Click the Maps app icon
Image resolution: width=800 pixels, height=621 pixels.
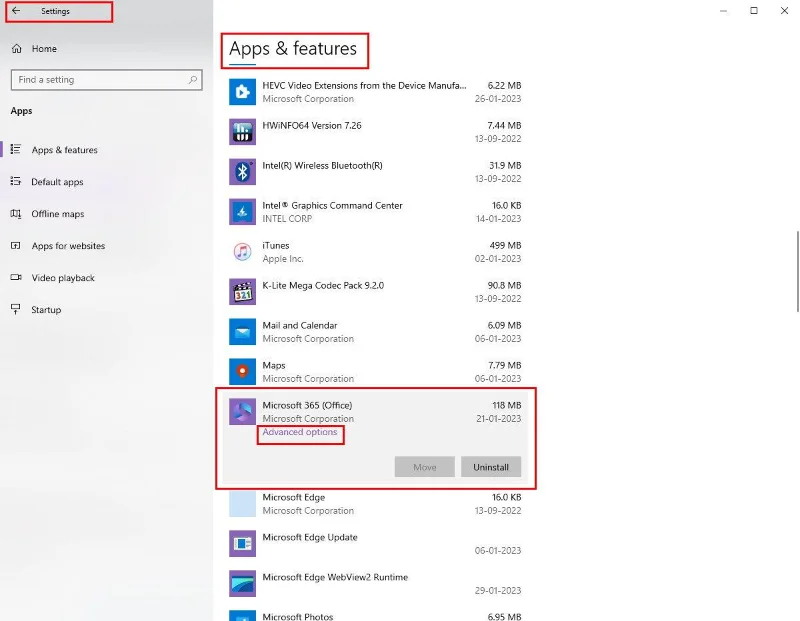tap(242, 372)
